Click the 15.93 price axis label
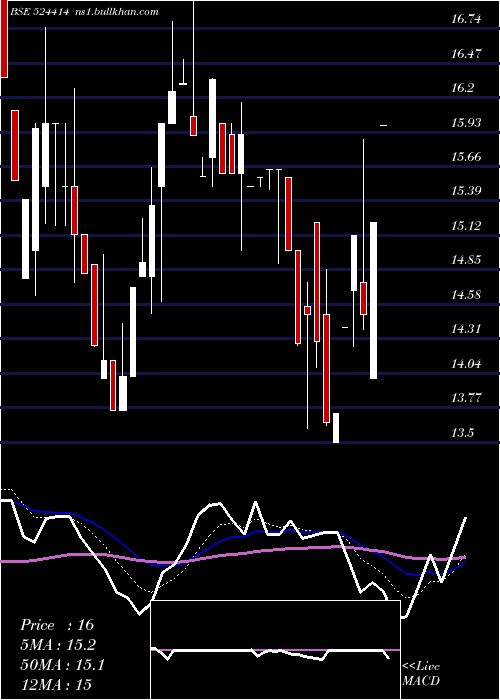Screen dimensions: 500x700 point(466,122)
